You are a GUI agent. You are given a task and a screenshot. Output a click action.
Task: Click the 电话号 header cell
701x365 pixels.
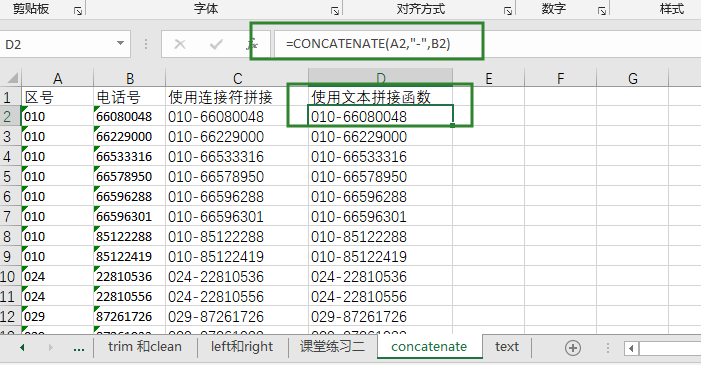point(130,97)
